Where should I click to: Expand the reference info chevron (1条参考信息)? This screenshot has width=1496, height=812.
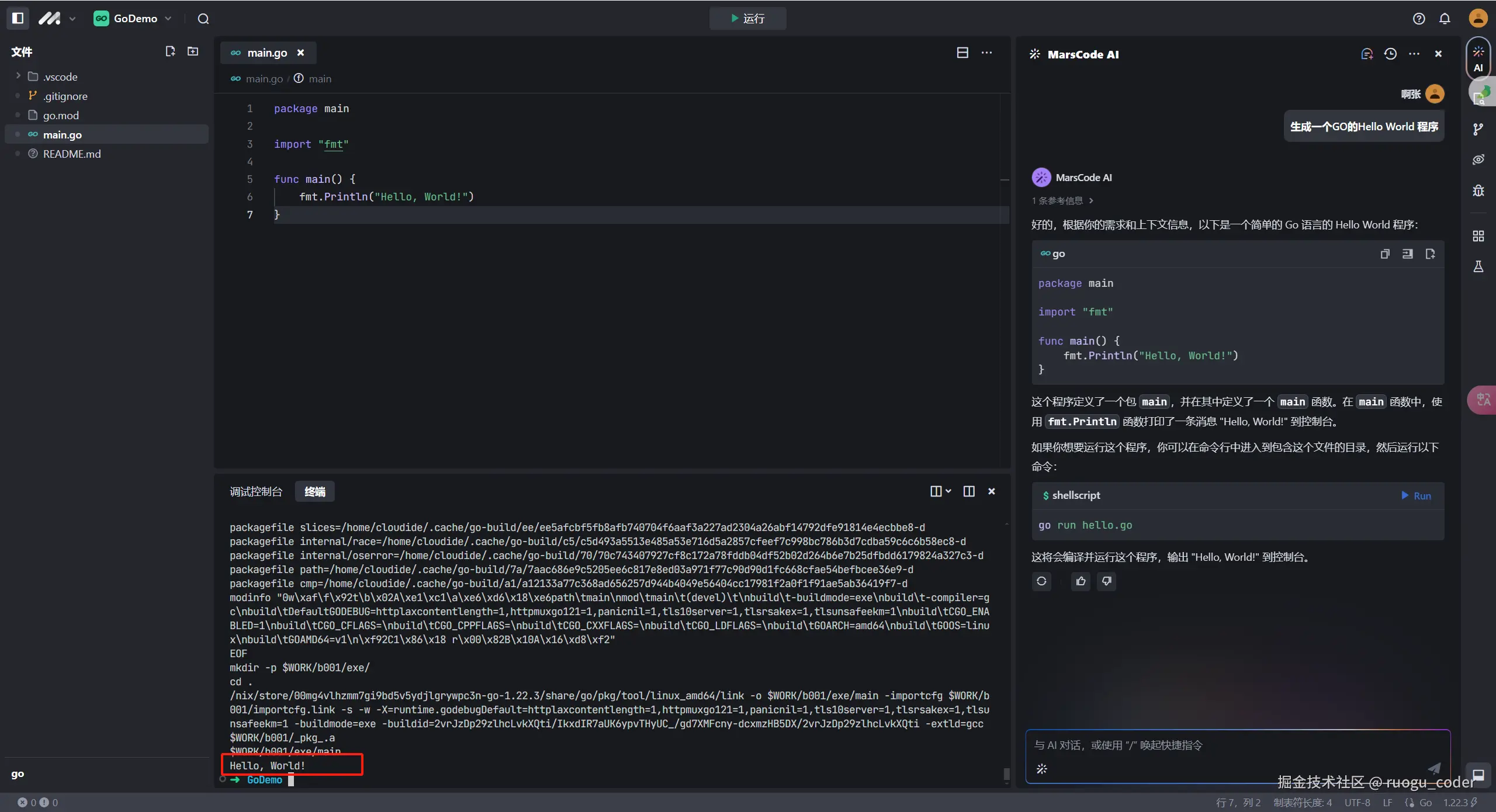pos(1091,200)
